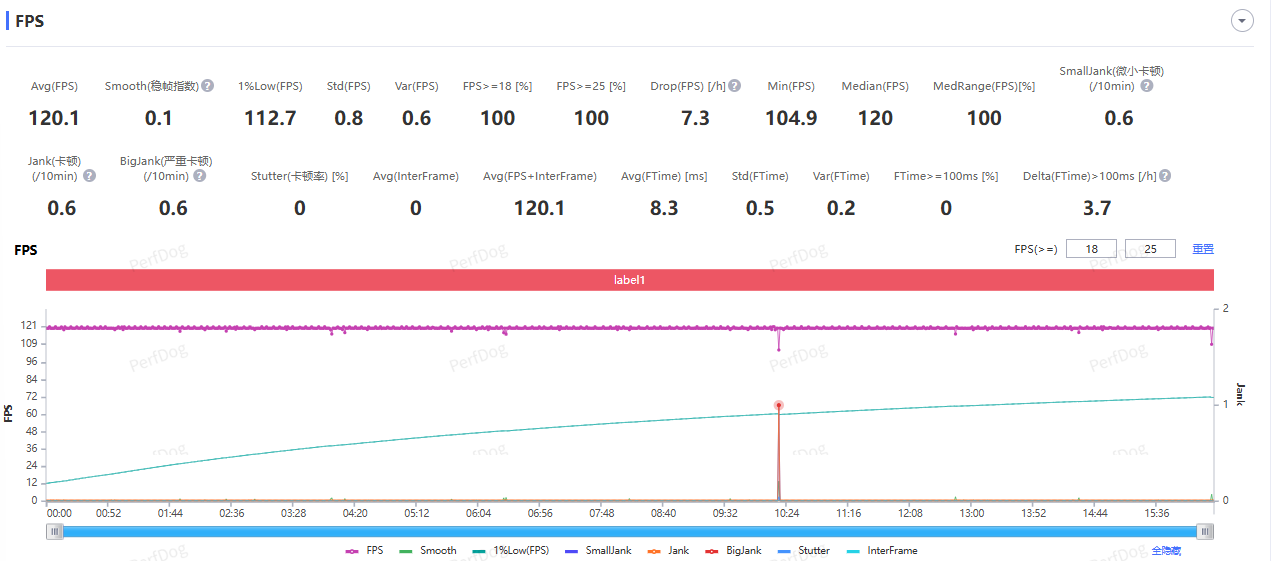This screenshot has height=561, width=1271.
Task: Toggle InterFrame legend entry
Action: 882,551
